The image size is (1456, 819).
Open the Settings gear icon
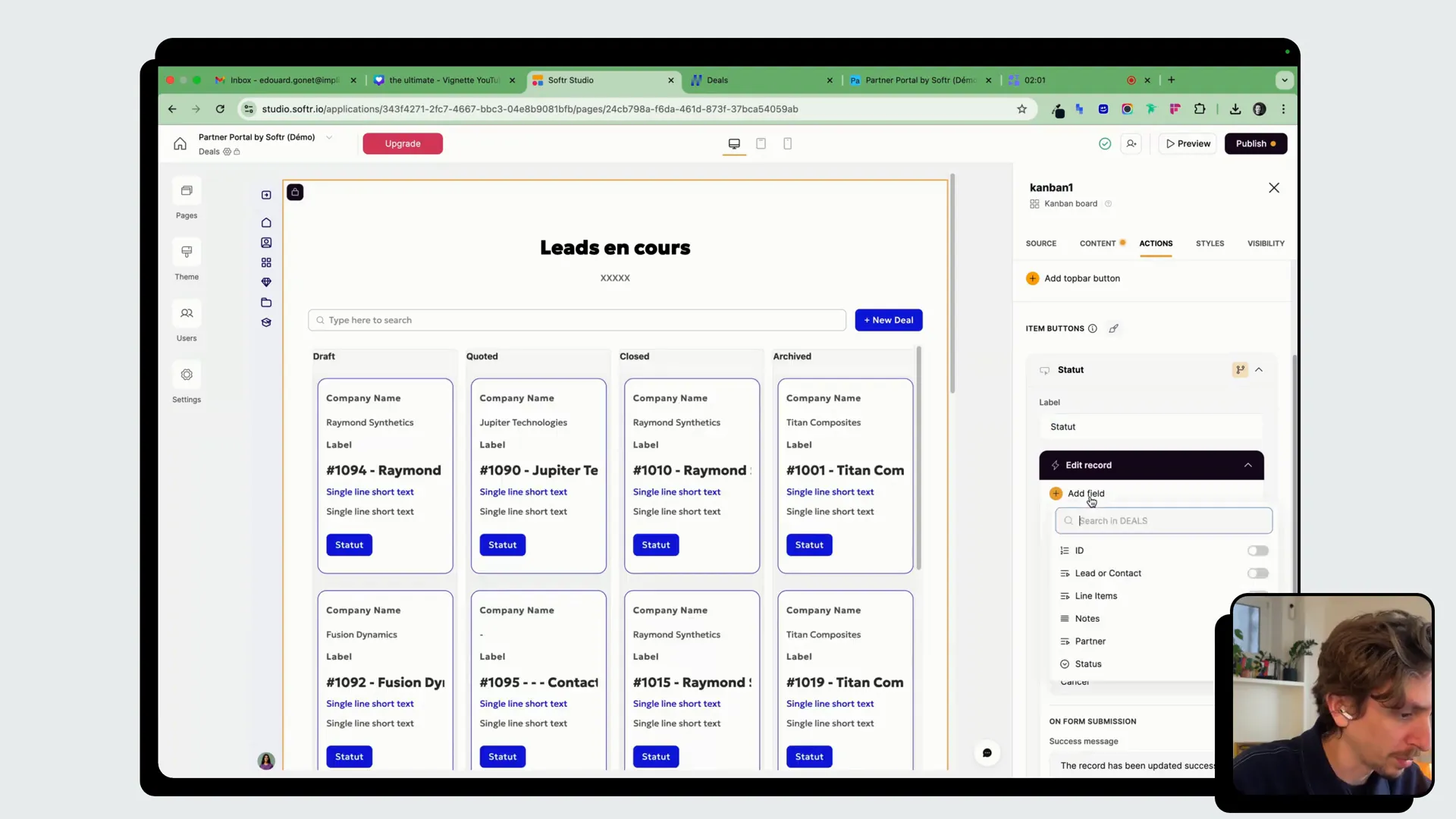coord(187,375)
